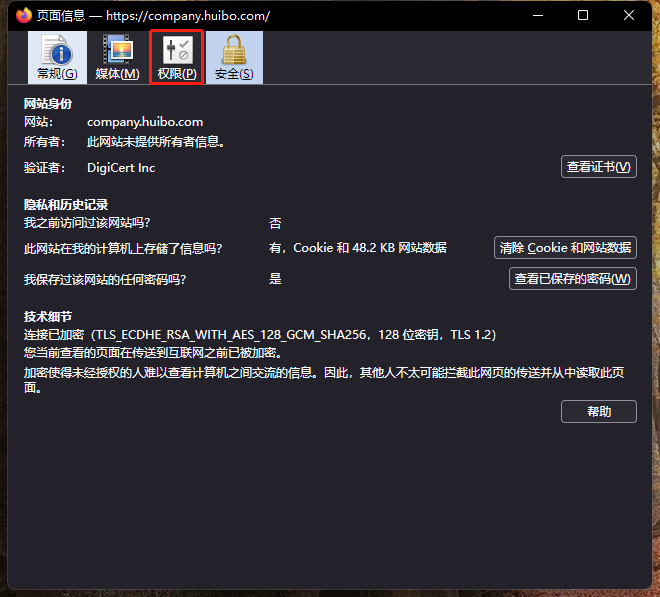The width and height of the screenshot is (660, 597).
Task: Switch to the Media (媒体) tab
Action: pos(117,57)
